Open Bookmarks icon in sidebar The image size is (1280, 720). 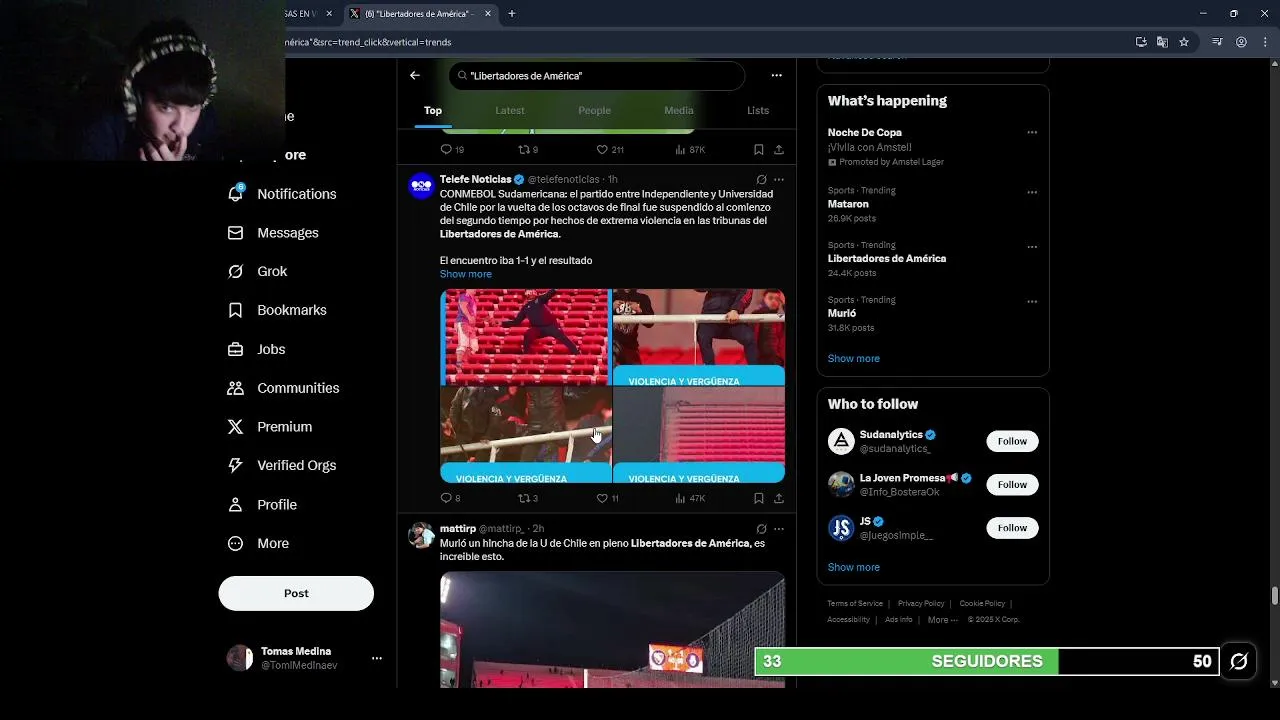pyautogui.click(x=236, y=310)
